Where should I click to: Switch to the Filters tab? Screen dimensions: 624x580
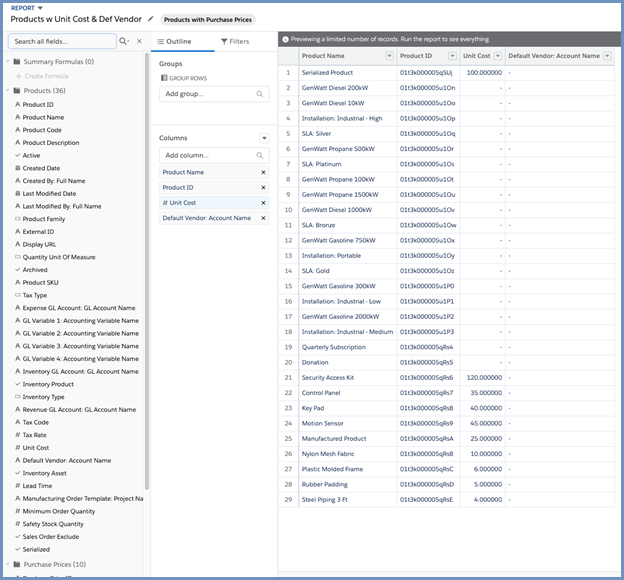point(235,41)
